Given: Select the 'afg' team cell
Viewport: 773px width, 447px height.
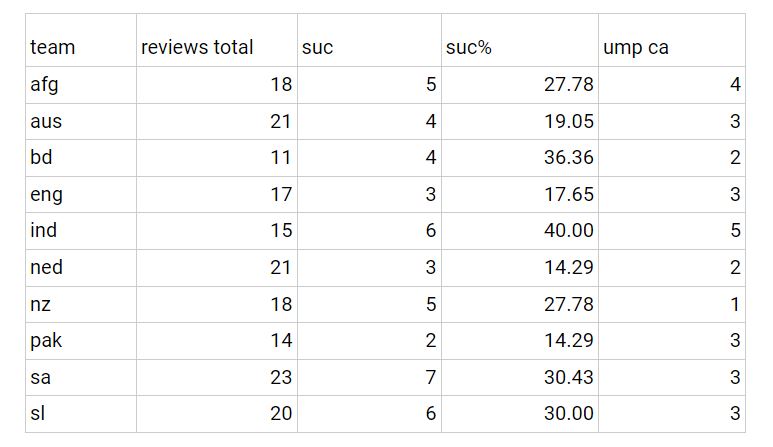Looking at the screenshot, I should coord(81,85).
